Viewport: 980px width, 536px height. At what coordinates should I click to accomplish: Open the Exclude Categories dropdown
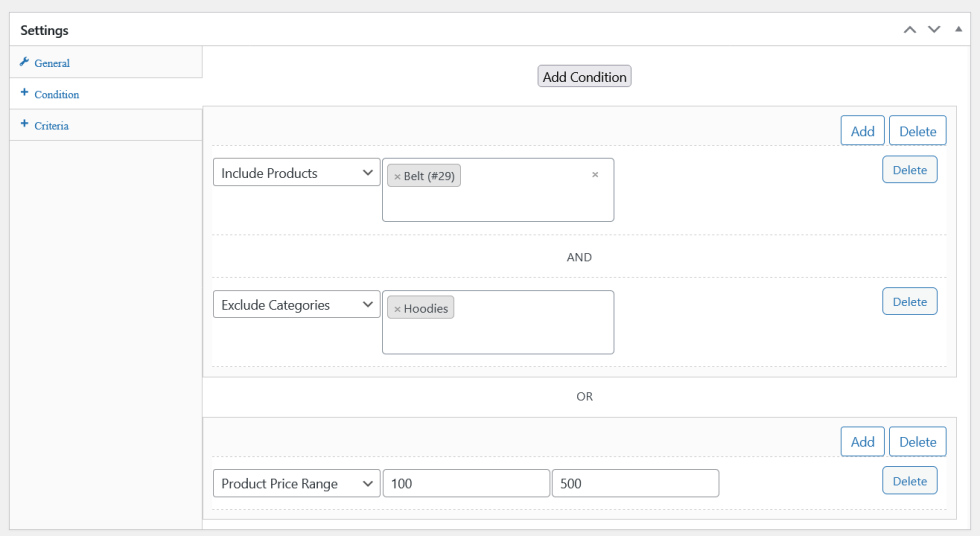click(296, 305)
